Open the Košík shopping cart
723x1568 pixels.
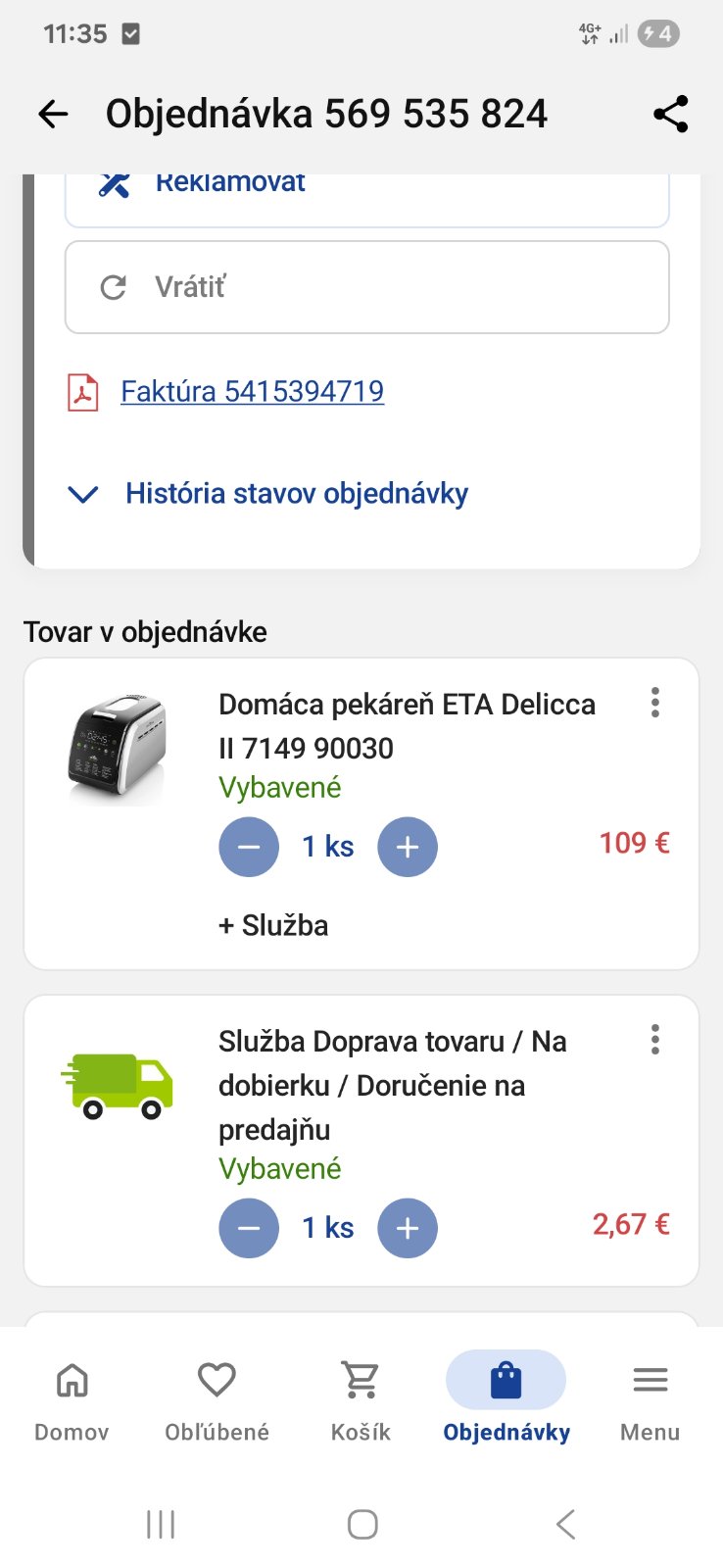tap(361, 1399)
